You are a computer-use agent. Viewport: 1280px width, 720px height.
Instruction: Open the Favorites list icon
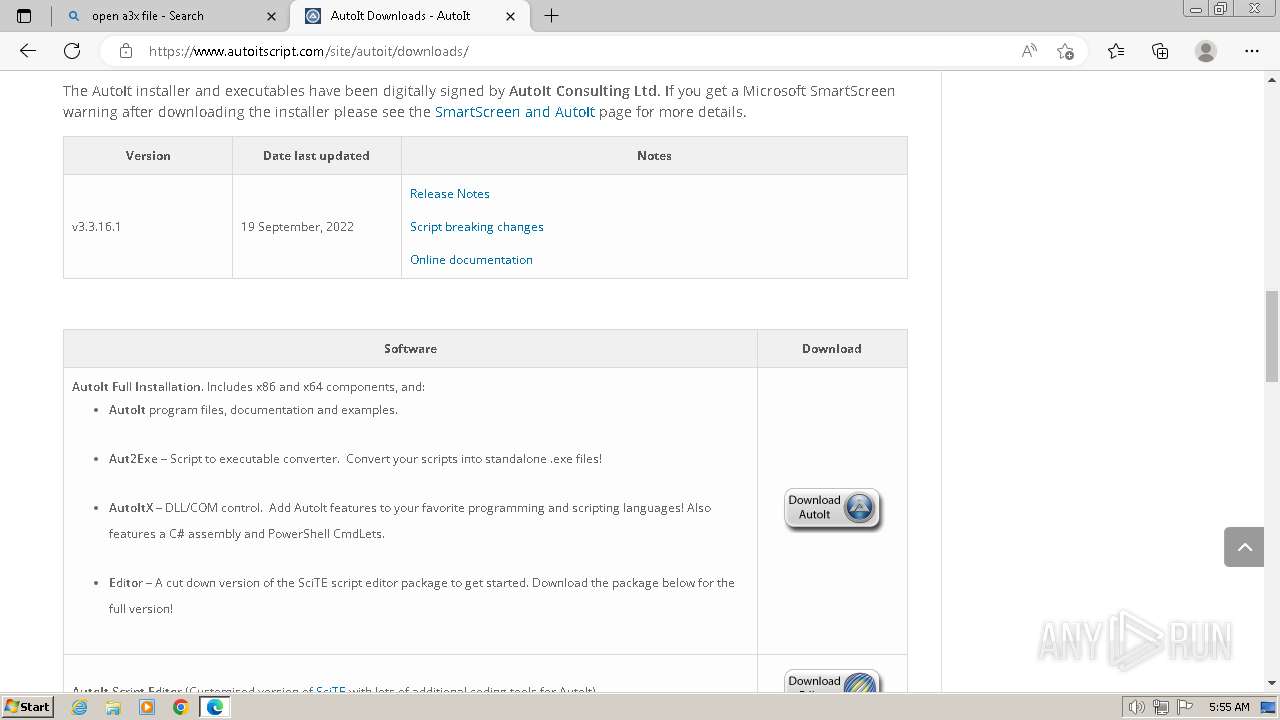click(1116, 51)
